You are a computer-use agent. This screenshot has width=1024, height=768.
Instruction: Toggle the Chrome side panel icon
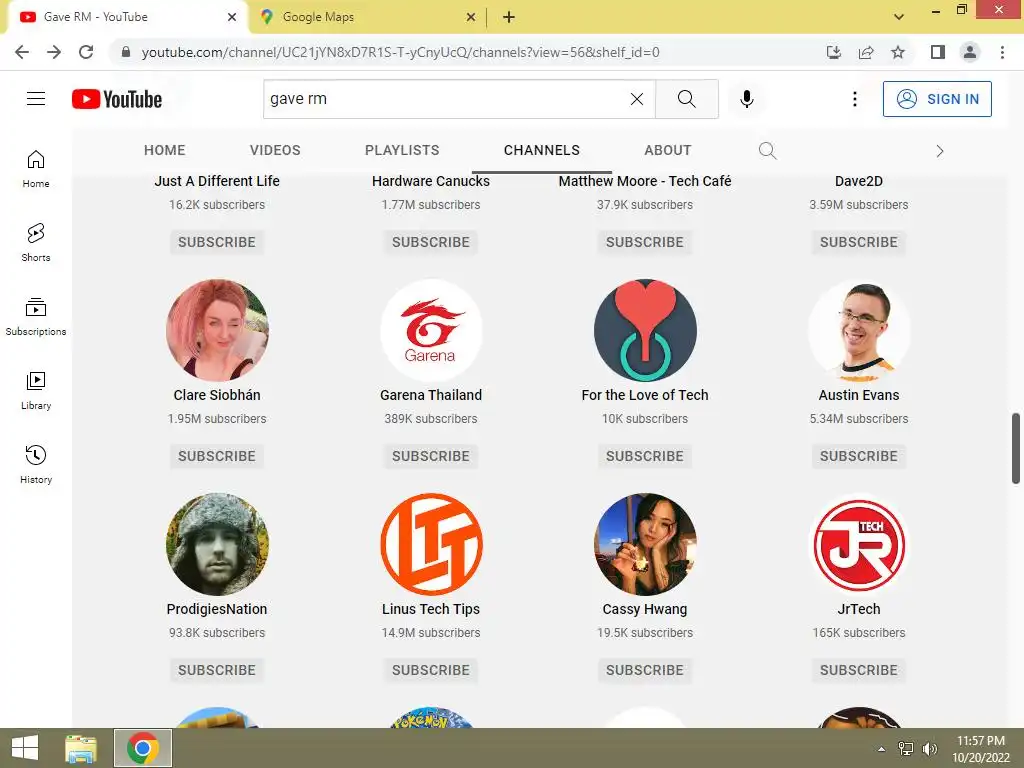(938, 52)
